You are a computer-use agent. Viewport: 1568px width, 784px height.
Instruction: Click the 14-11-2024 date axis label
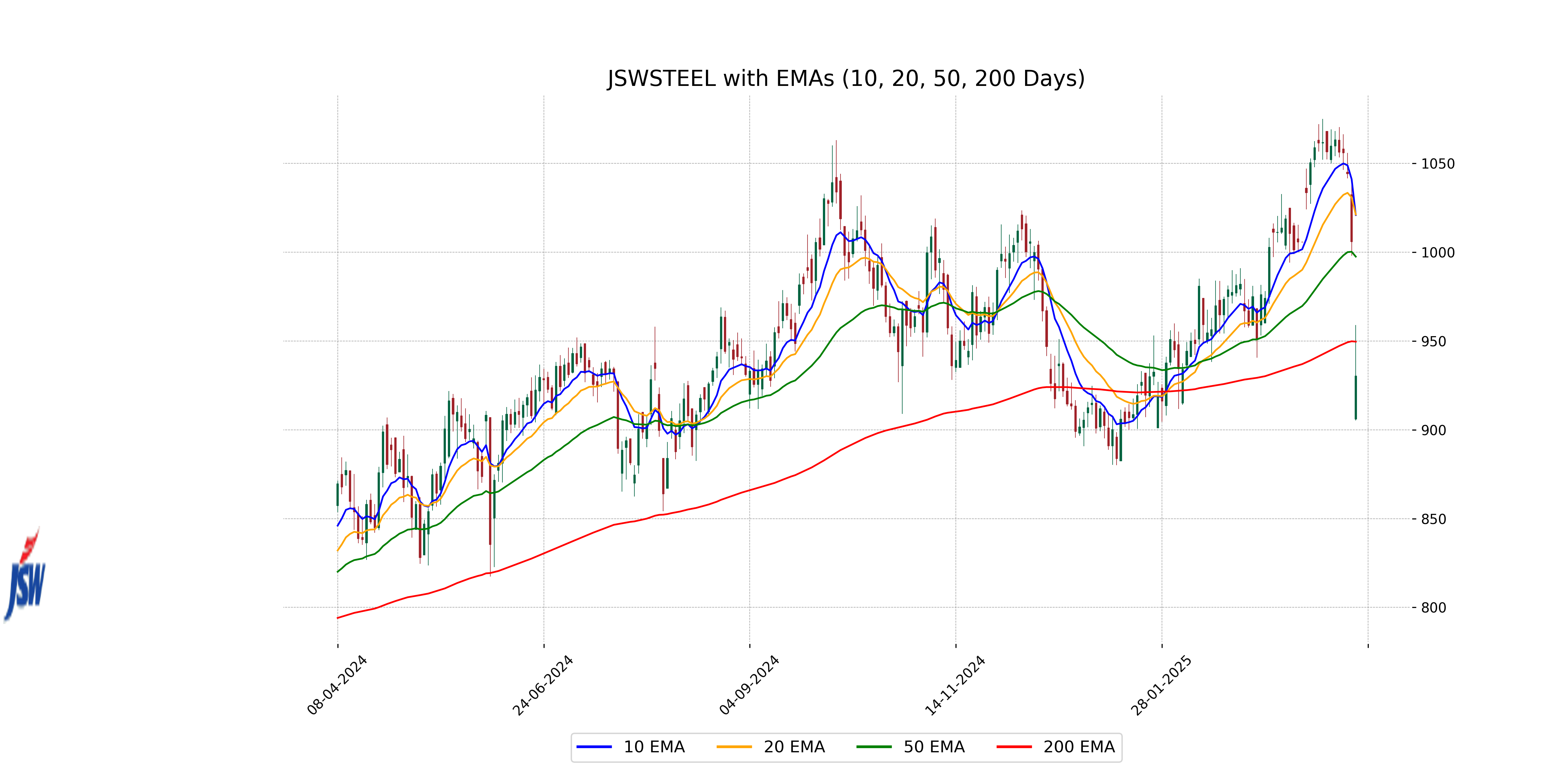[x=955, y=685]
